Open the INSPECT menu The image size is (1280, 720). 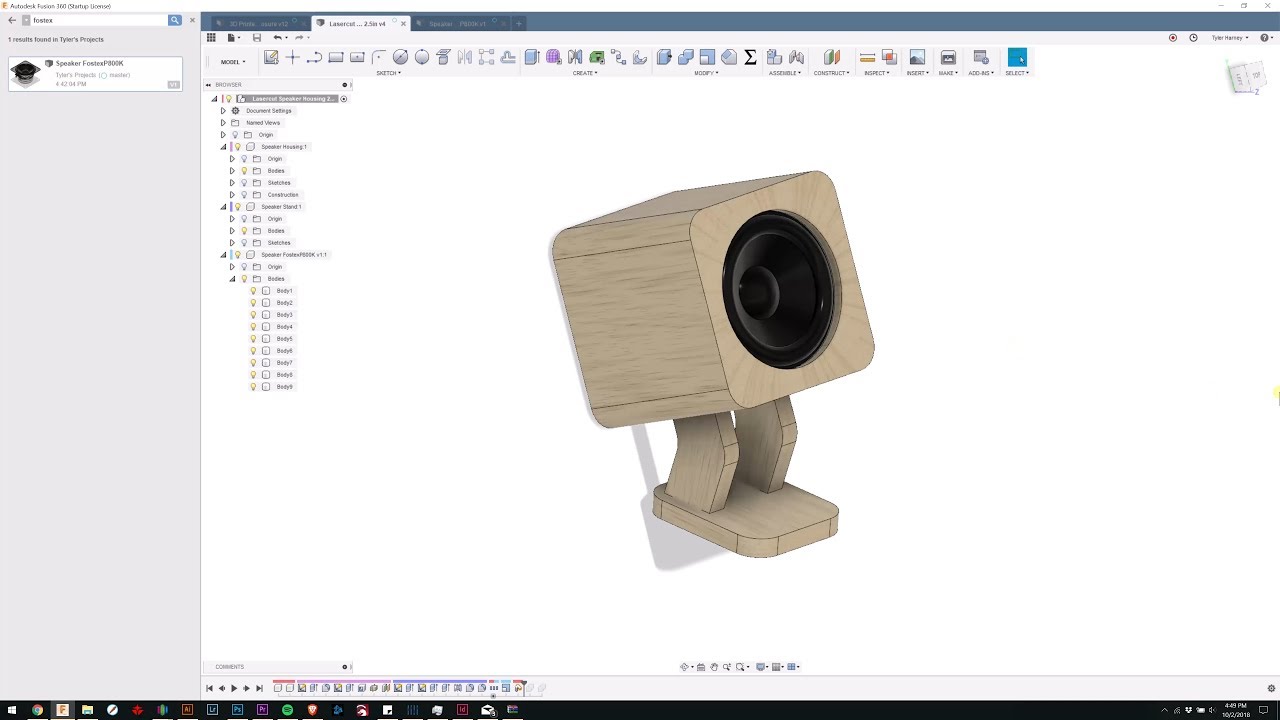click(877, 73)
